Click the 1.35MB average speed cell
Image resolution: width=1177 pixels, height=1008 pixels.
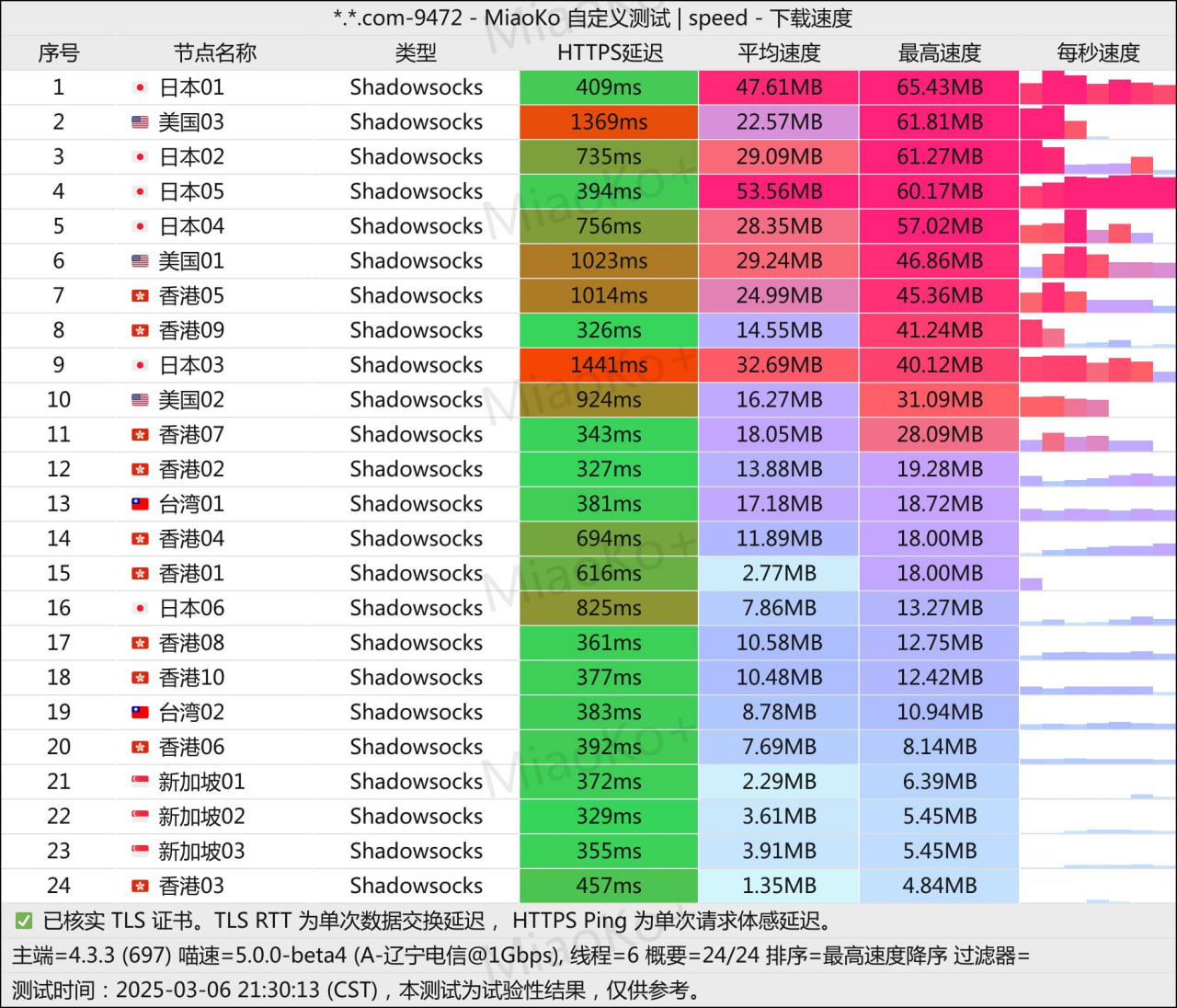pos(779,886)
